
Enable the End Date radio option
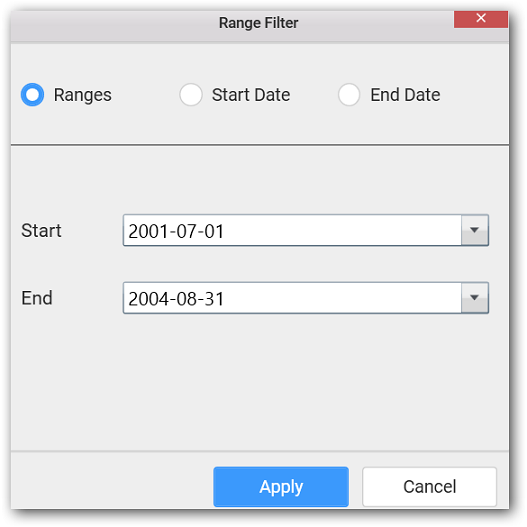[349, 94]
